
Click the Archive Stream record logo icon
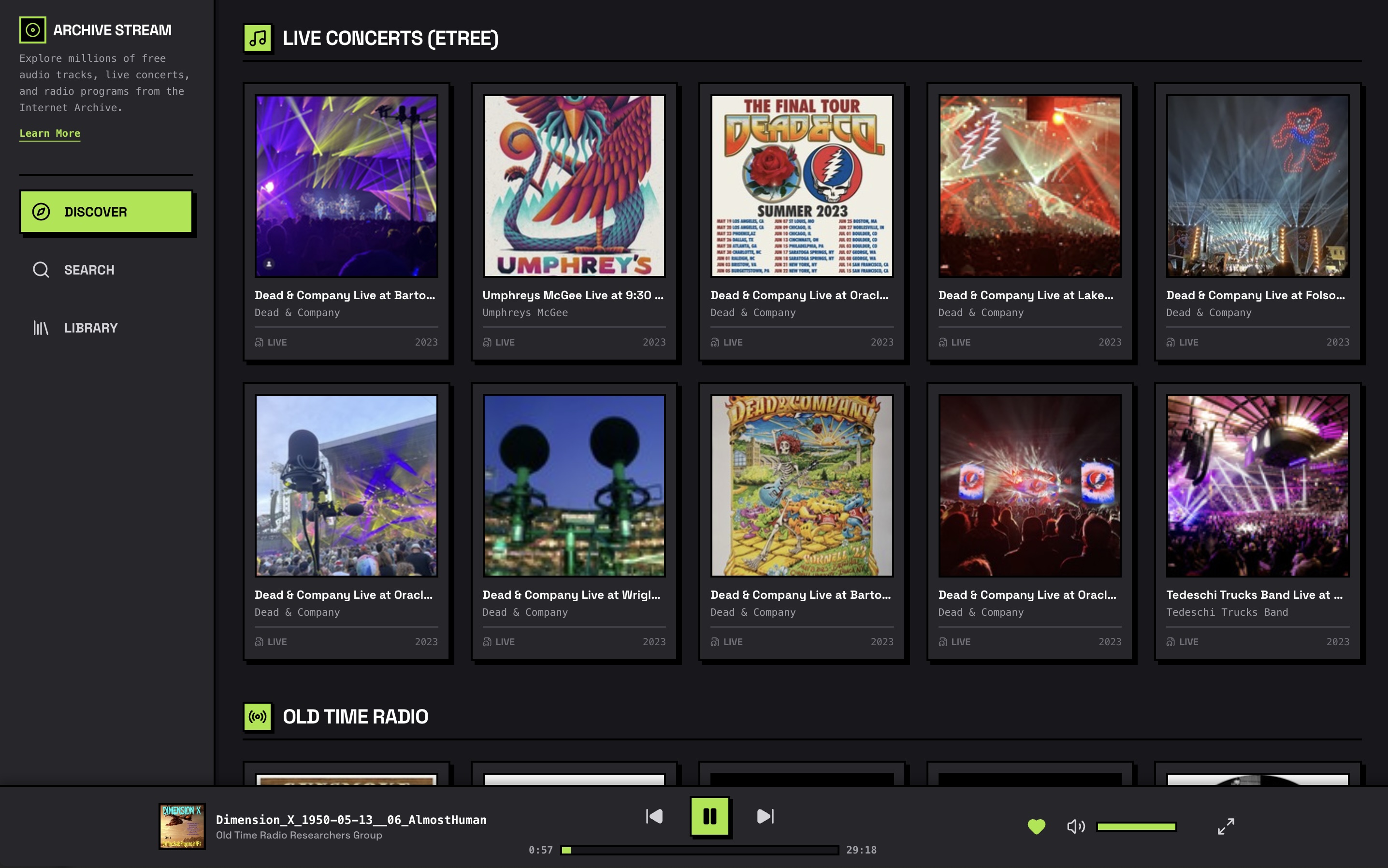(33, 30)
